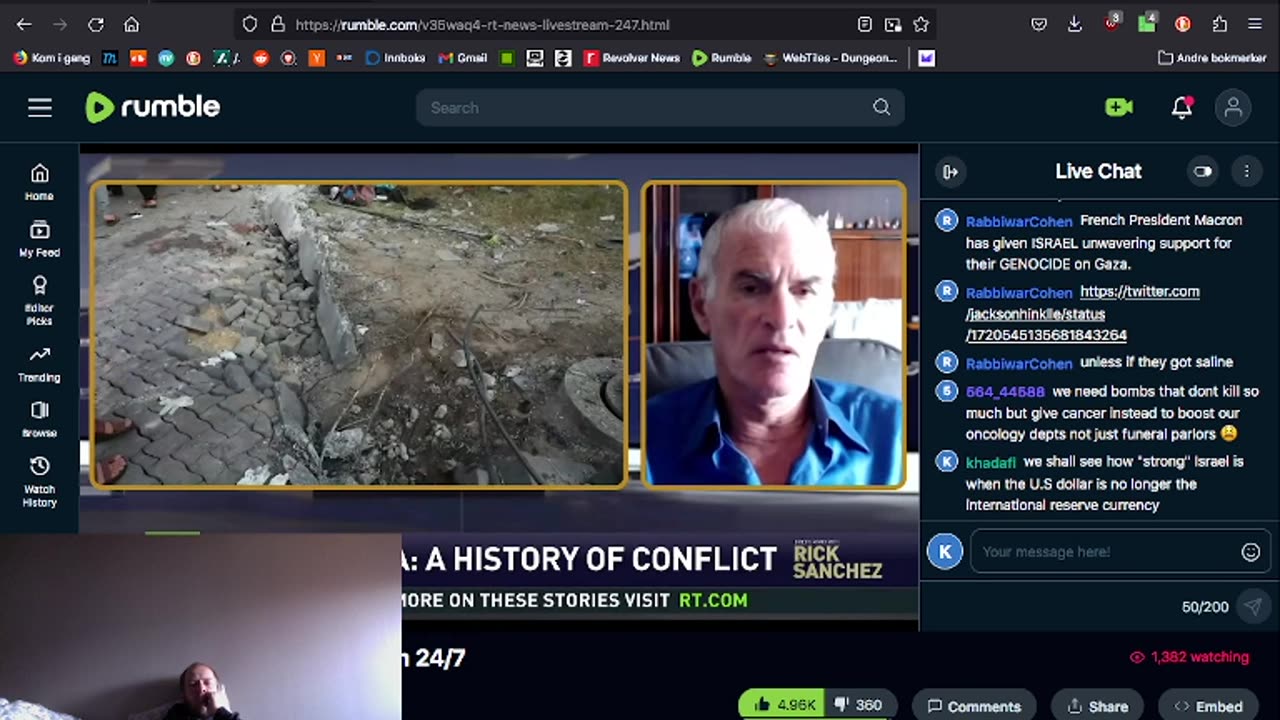The width and height of the screenshot is (1280, 720).
Task: Click the khadafi chat username
Action: point(990,462)
